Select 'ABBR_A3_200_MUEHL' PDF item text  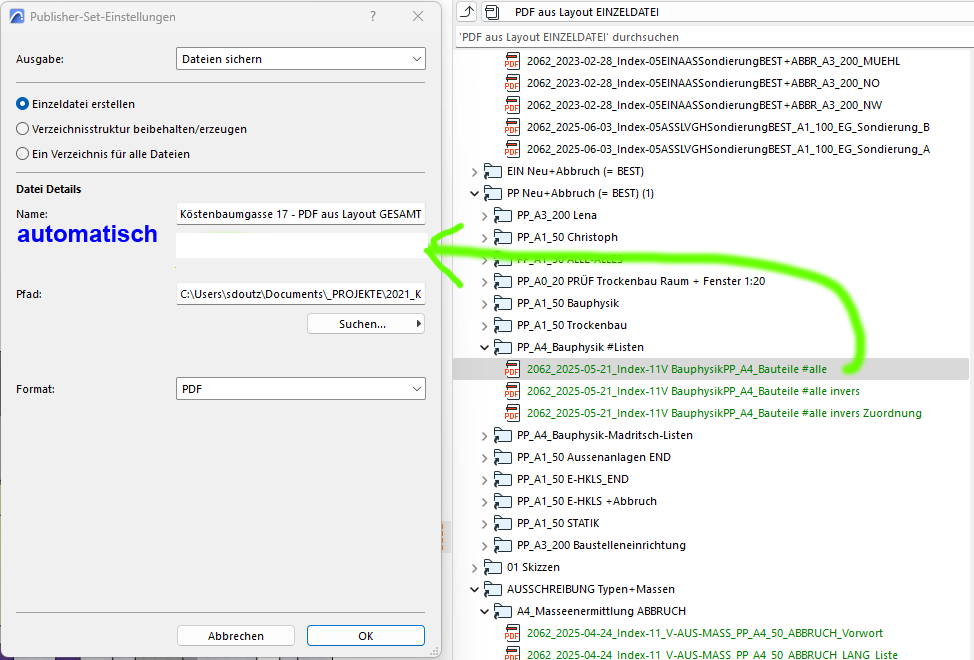click(x=713, y=61)
